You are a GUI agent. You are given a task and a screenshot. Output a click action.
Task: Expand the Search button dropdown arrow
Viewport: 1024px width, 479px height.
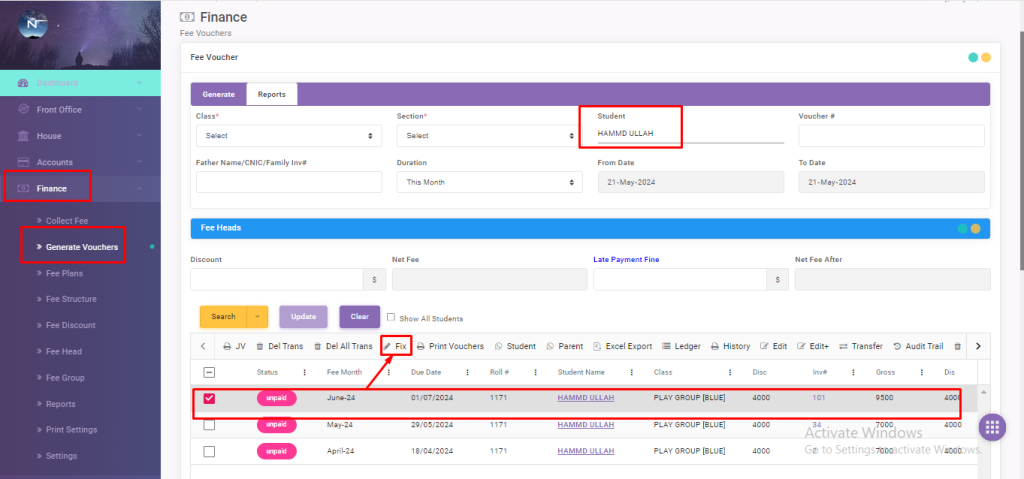pyautogui.click(x=259, y=317)
